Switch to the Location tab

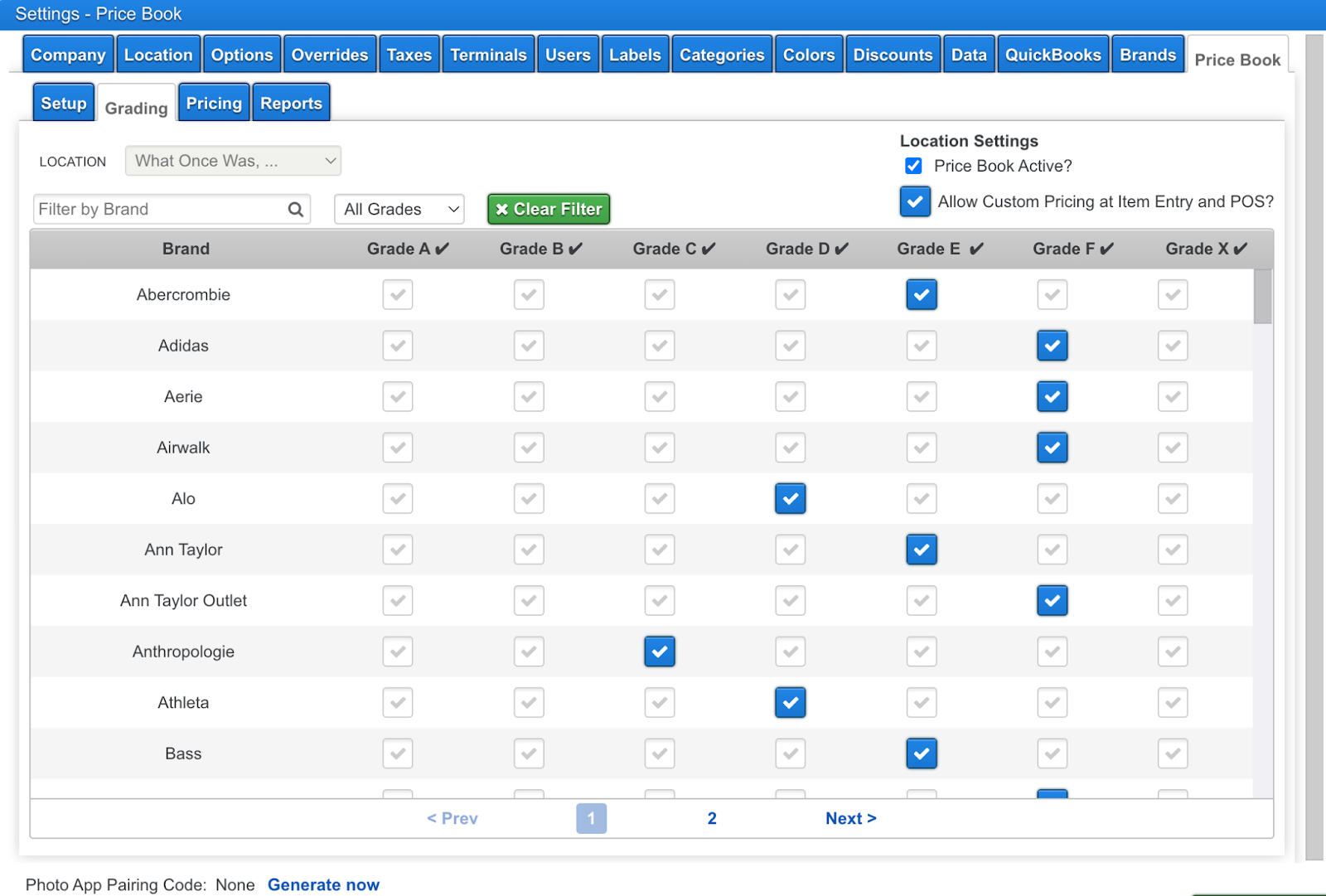tap(158, 55)
